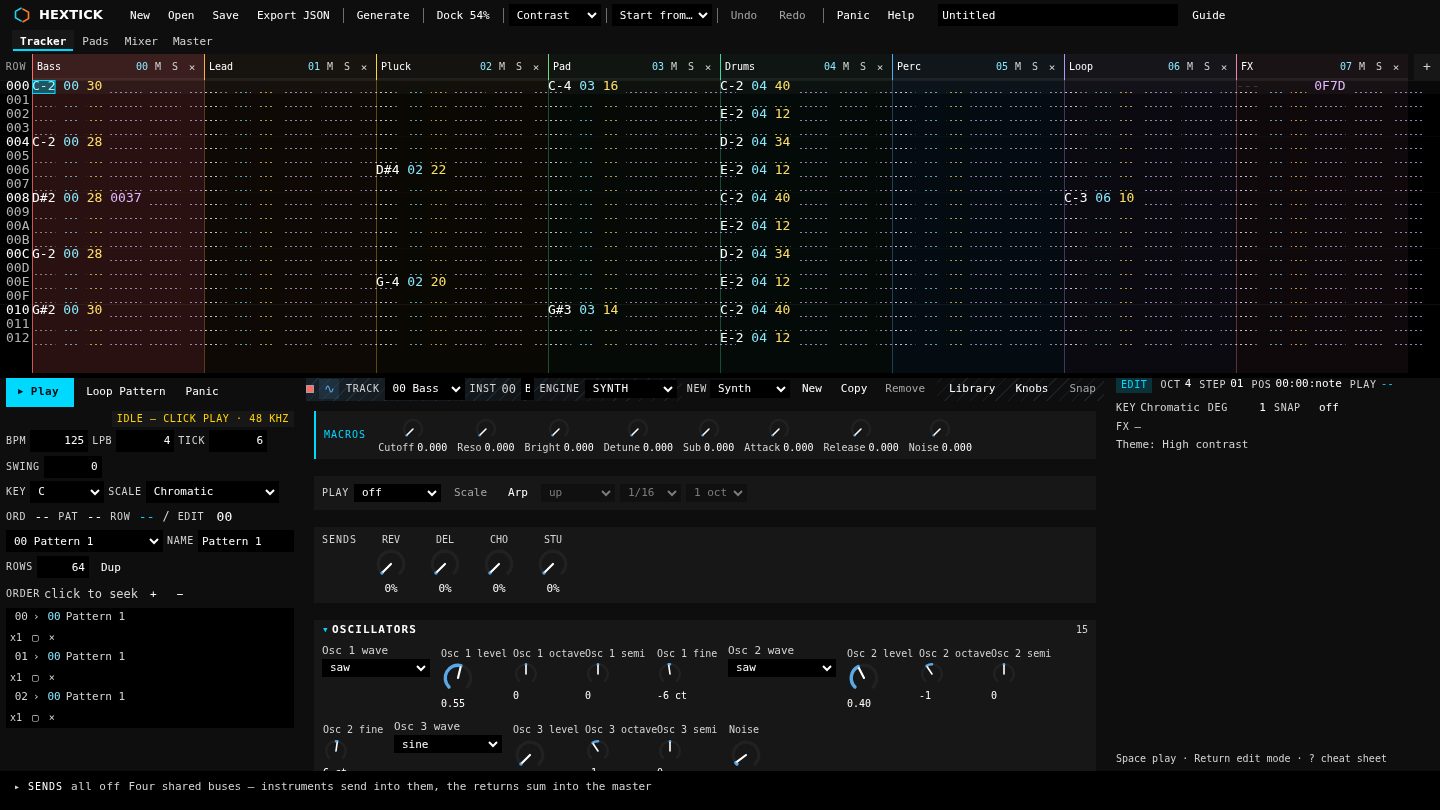The height and width of the screenshot is (810, 1440).
Task: Switch to the Pads tab
Action: (96, 42)
